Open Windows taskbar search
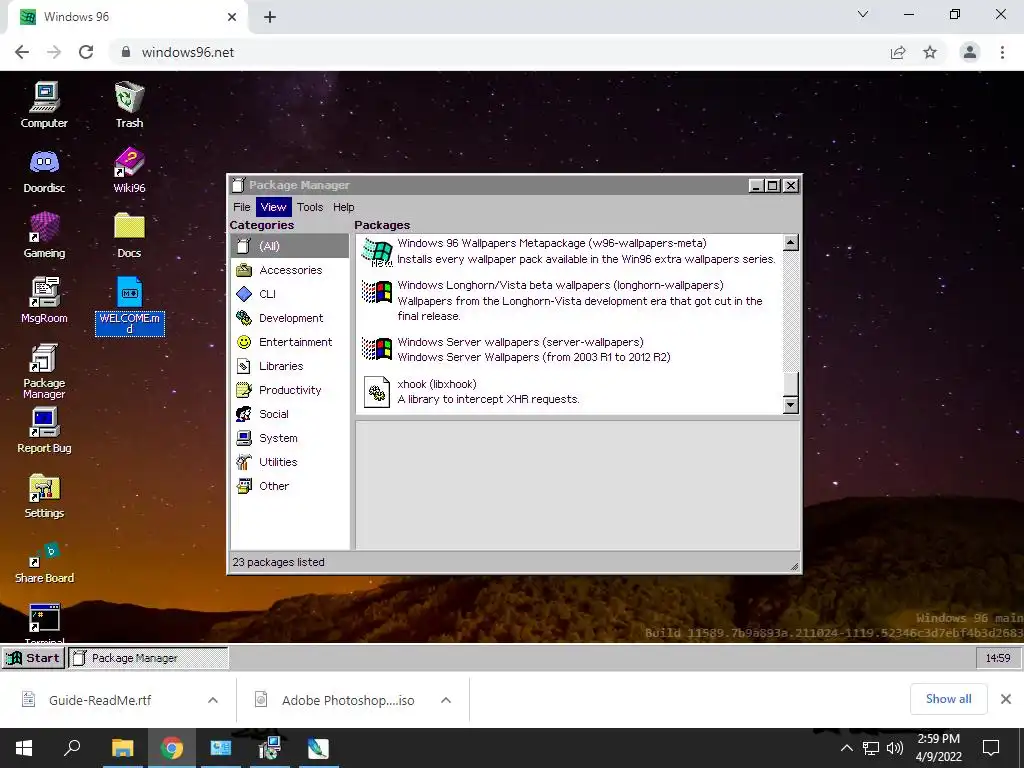The width and height of the screenshot is (1024, 768). pos(72,748)
